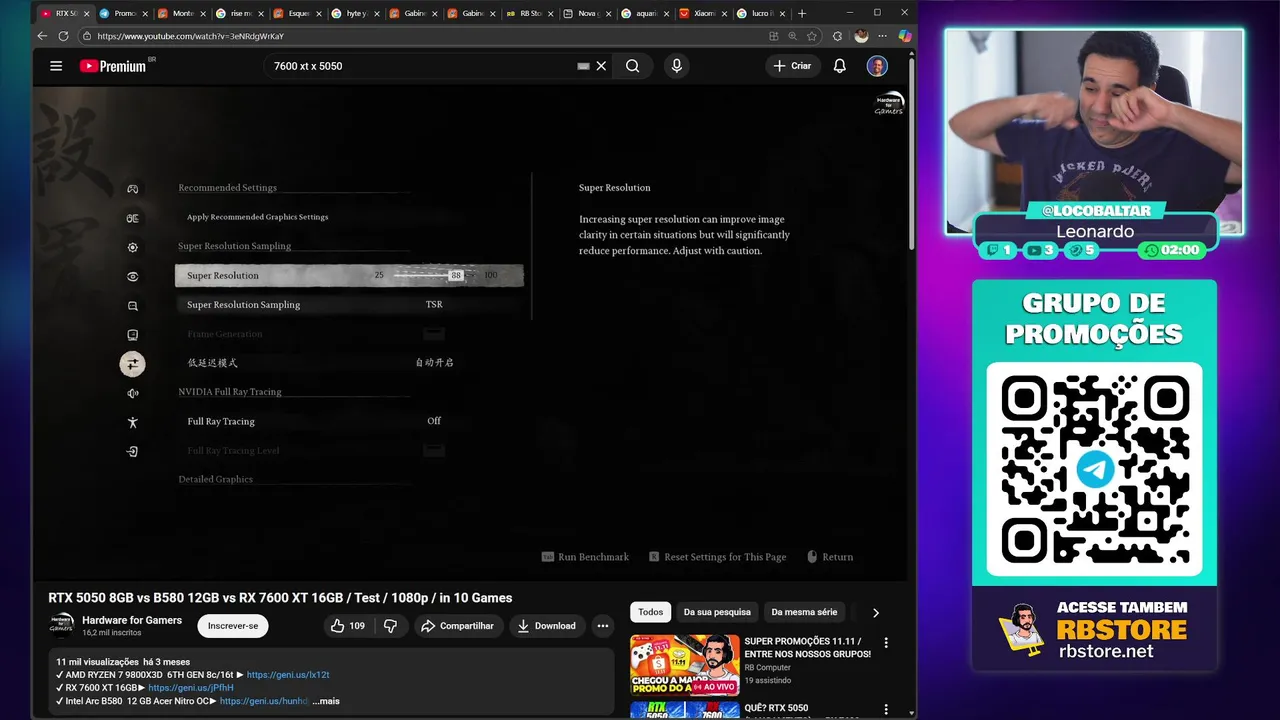Viewport: 1280px width, 720px height.
Task: Dislike the video
Action: click(x=390, y=626)
